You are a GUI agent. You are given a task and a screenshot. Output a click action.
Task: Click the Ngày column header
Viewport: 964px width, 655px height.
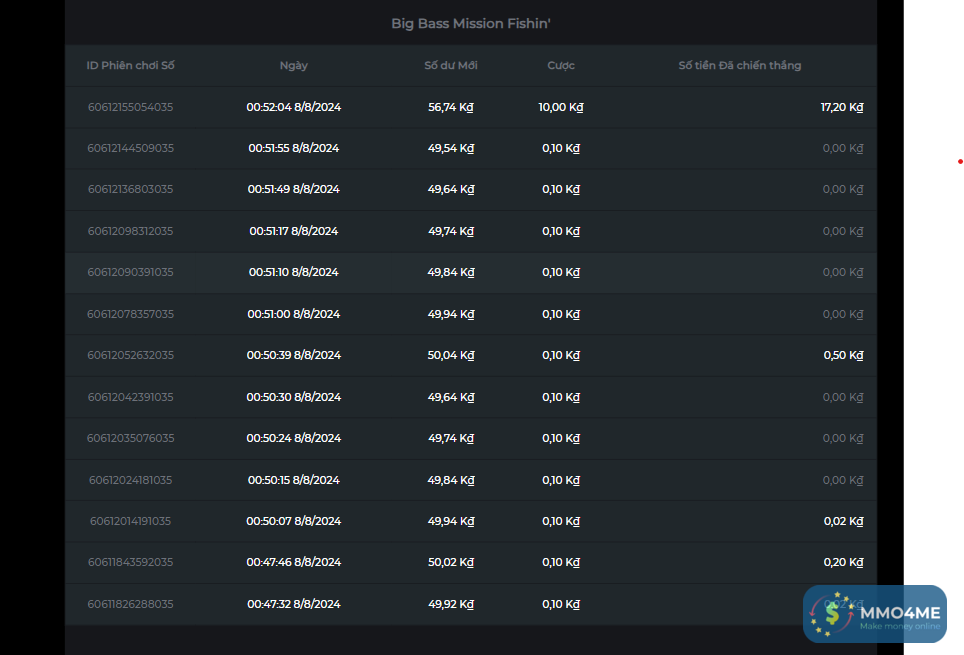point(294,66)
